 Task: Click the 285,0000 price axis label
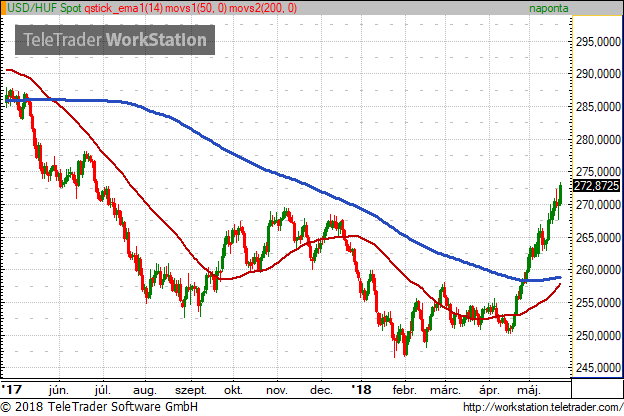[x=598, y=107]
